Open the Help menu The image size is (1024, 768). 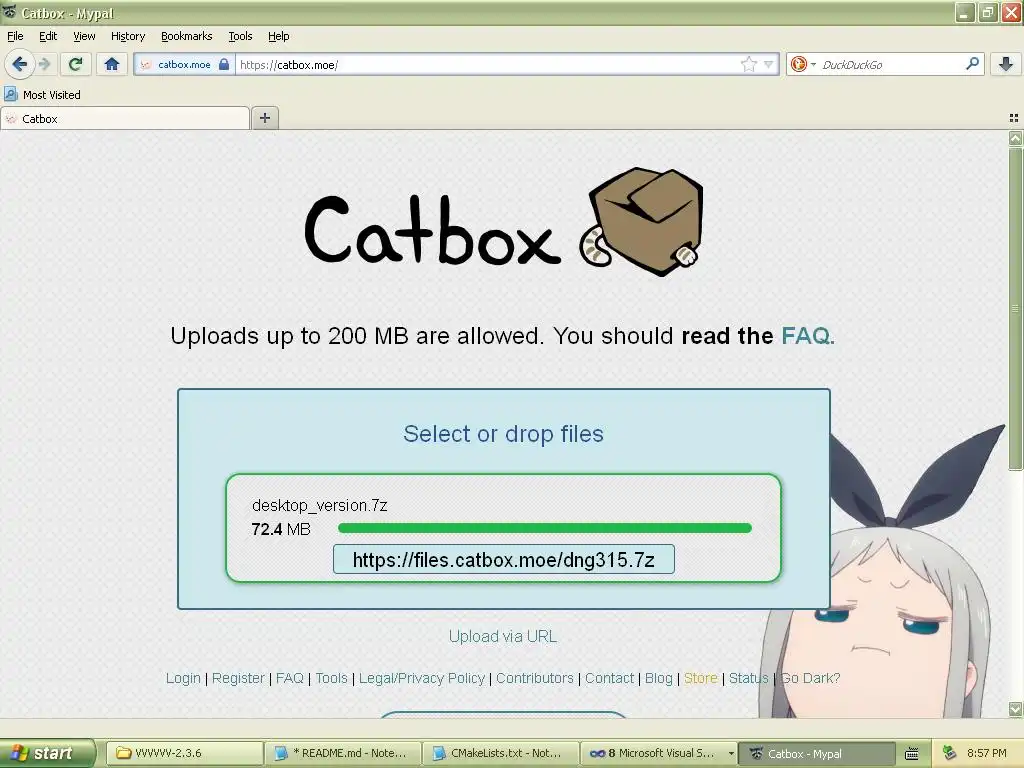278,36
